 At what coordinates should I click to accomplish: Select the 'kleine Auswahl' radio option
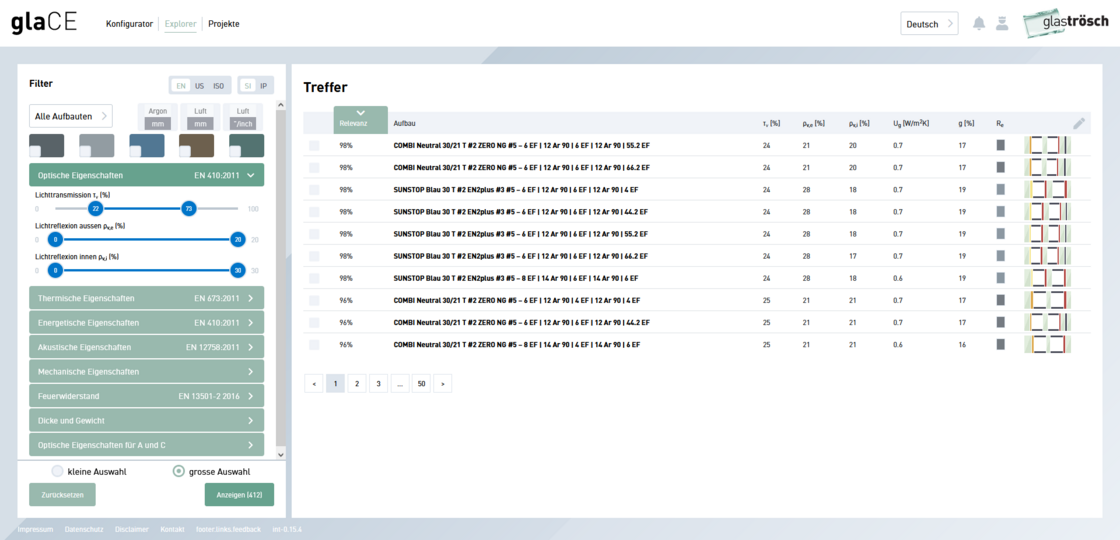point(57,471)
